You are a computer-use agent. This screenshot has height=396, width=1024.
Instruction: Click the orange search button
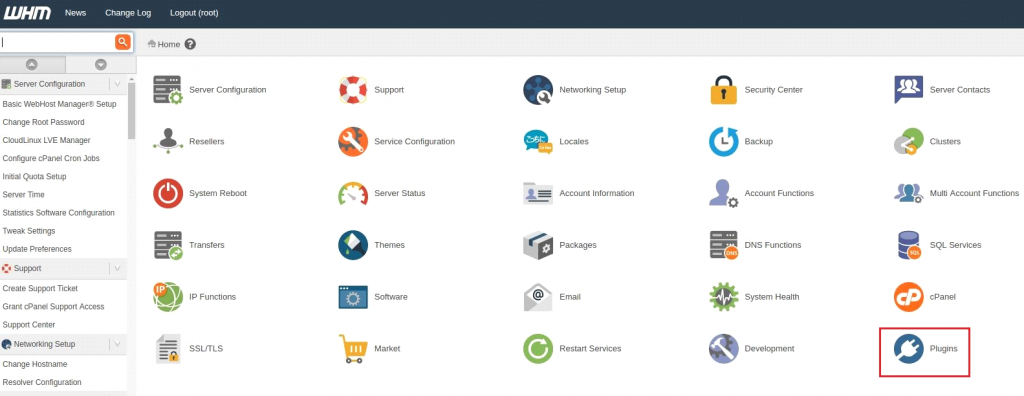click(x=123, y=42)
